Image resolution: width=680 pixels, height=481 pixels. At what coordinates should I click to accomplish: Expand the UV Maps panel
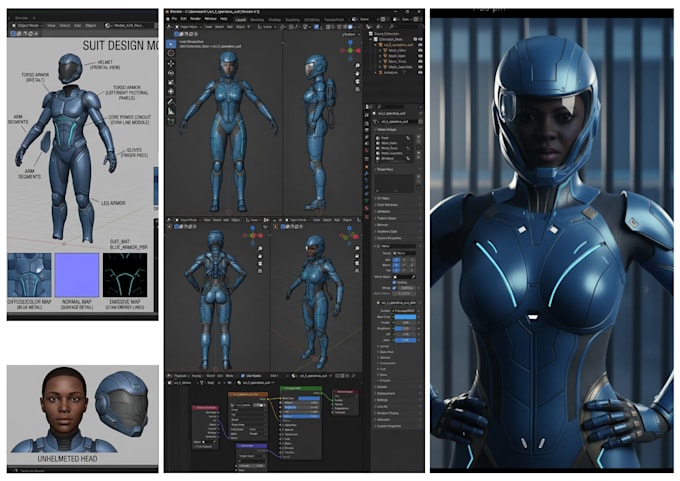coord(383,199)
